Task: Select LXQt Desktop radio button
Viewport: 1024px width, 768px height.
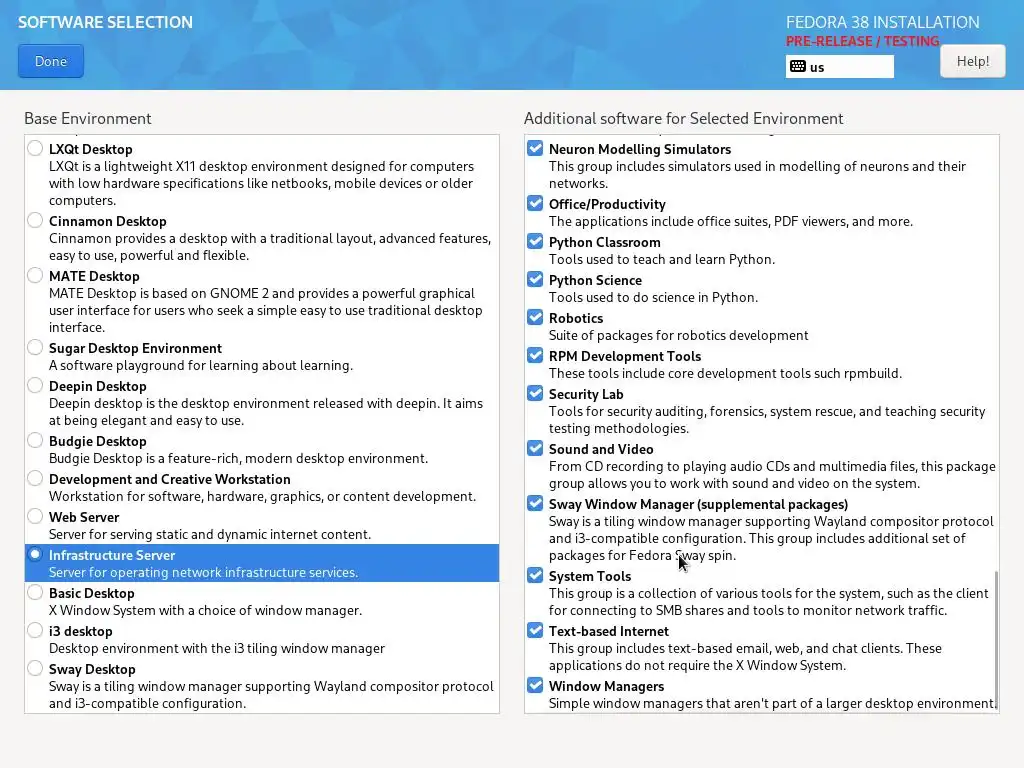Action: click(35, 148)
